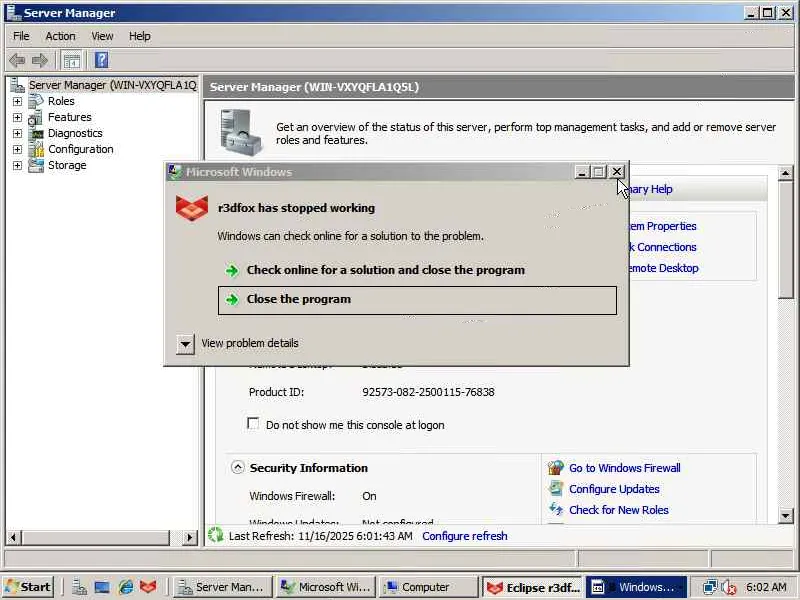The width and height of the screenshot is (800, 600).
Task: Click the Remote Desktop link behind dialog
Action: (x=664, y=268)
